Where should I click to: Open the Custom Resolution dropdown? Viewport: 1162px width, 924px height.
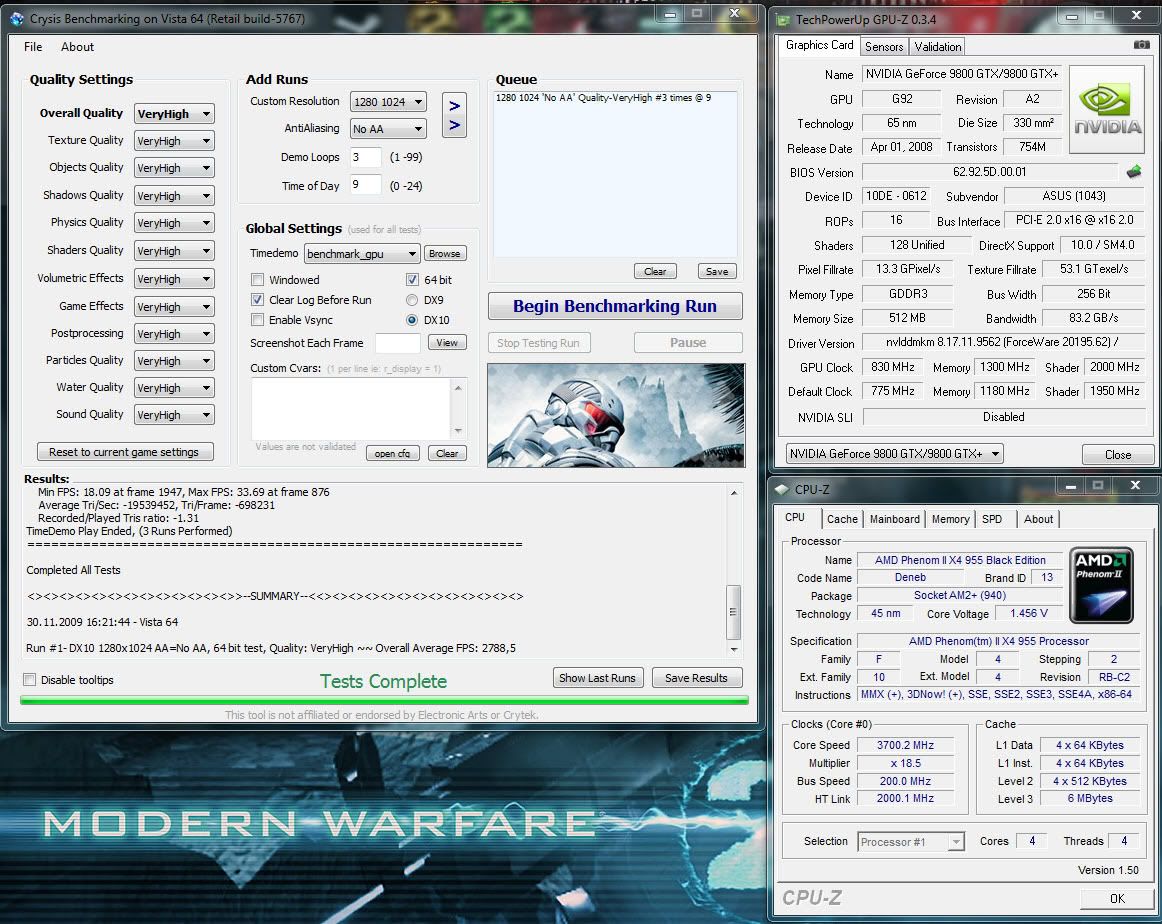[388, 102]
